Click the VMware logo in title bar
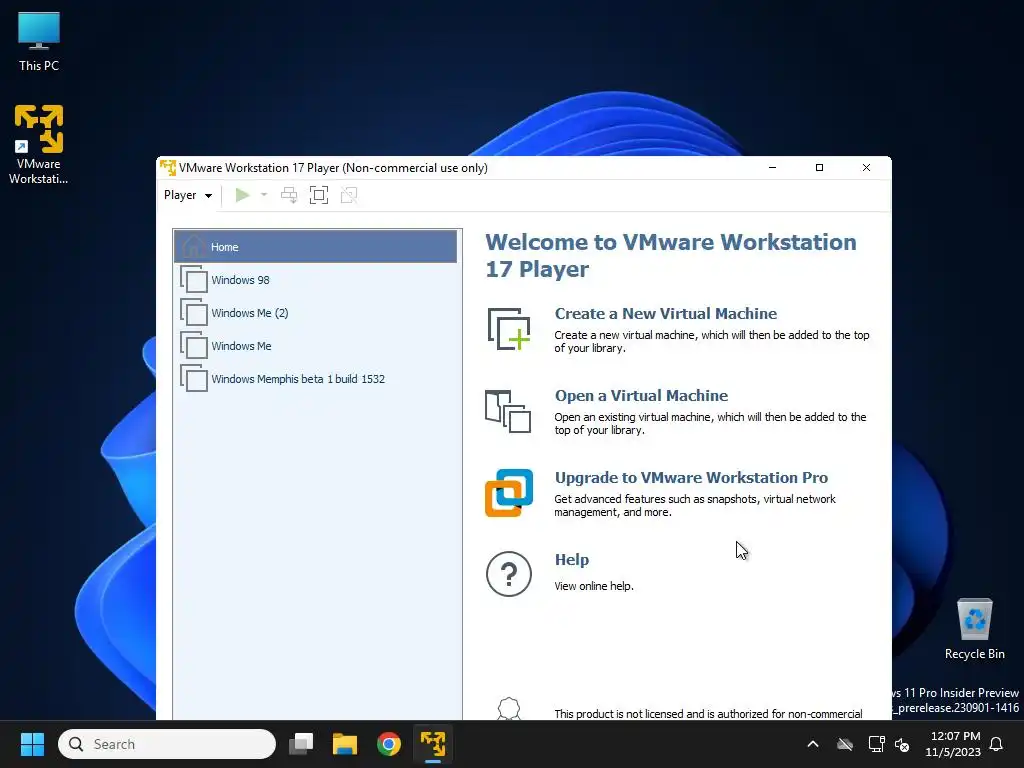The width and height of the screenshot is (1024, 768). [x=168, y=168]
